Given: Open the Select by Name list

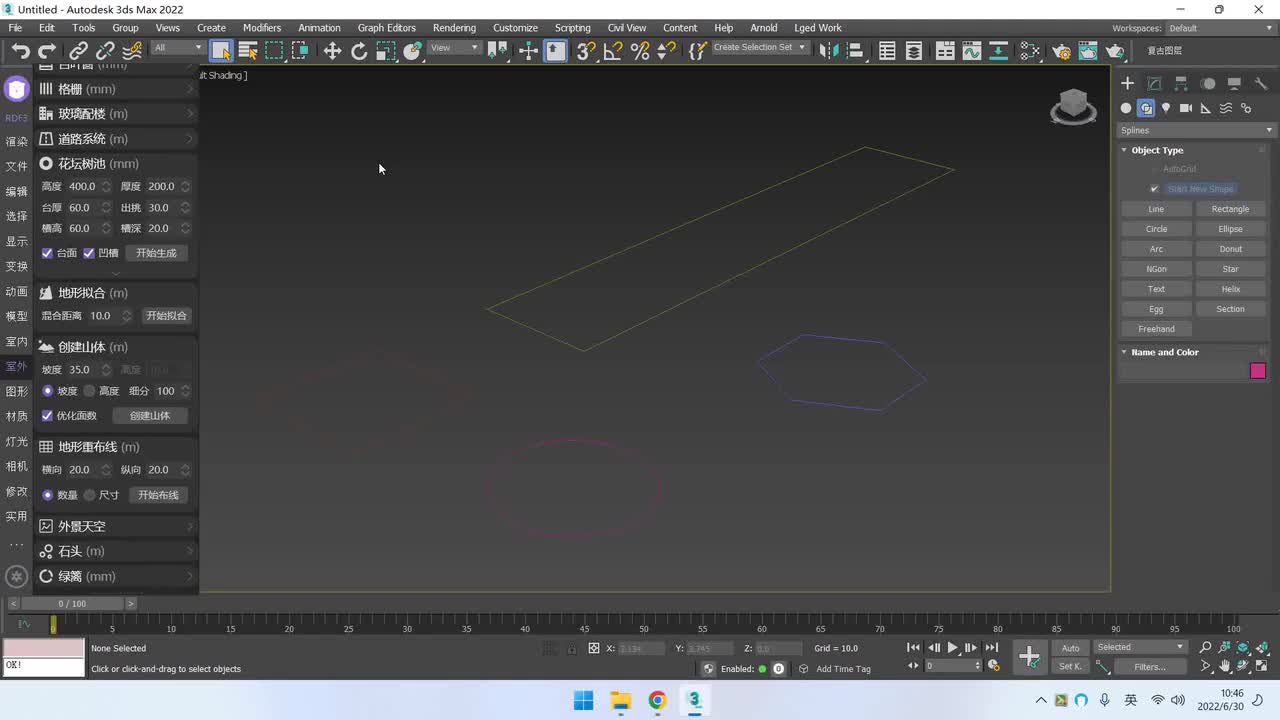Looking at the screenshot, I should click(248, 51).
